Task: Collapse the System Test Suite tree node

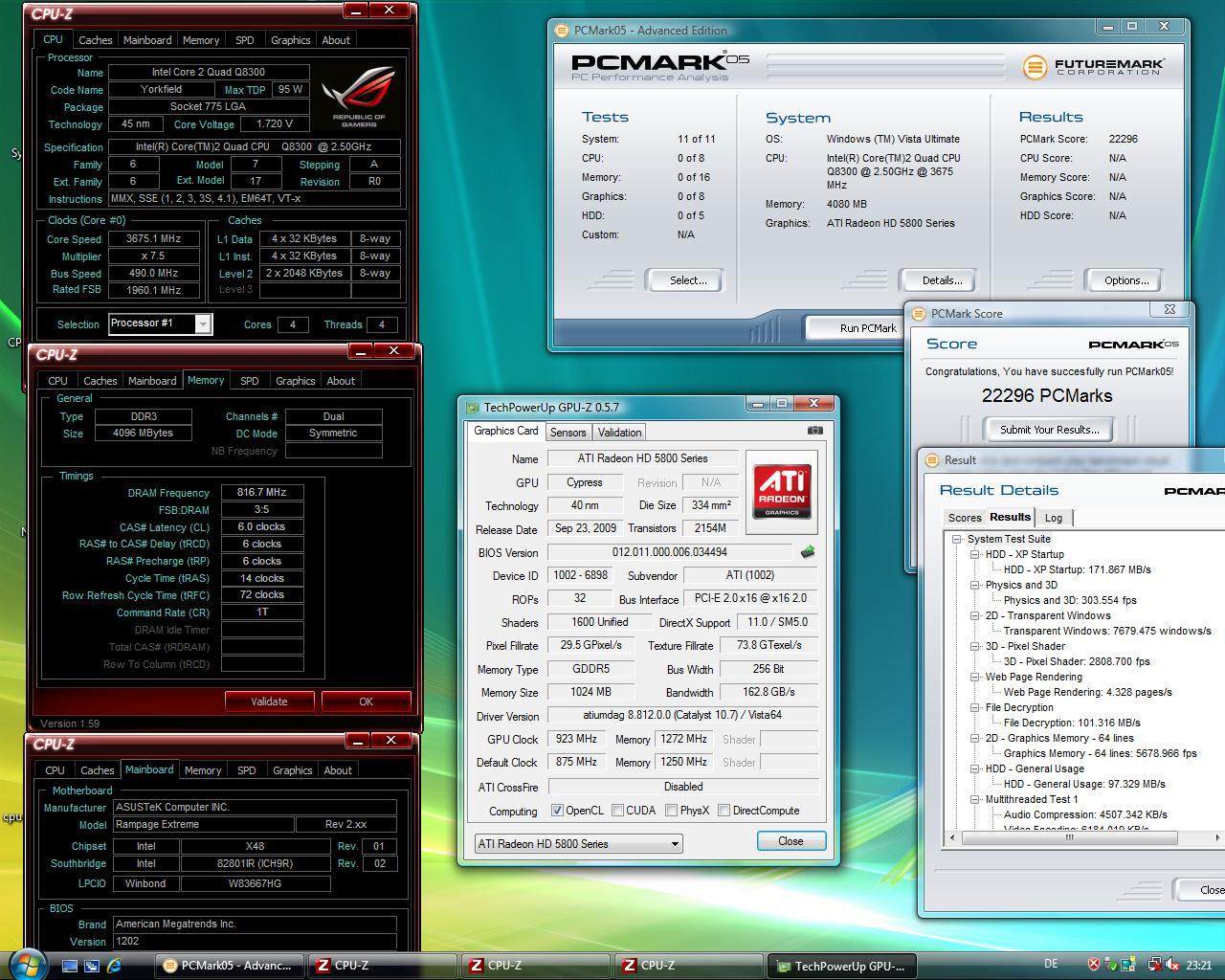Action: coord(956,539)
